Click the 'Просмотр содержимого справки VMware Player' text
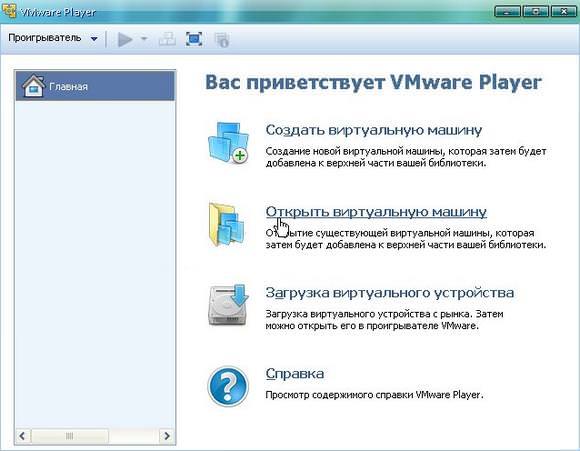This screenshot has width=580, height=451. click(374, 395)
